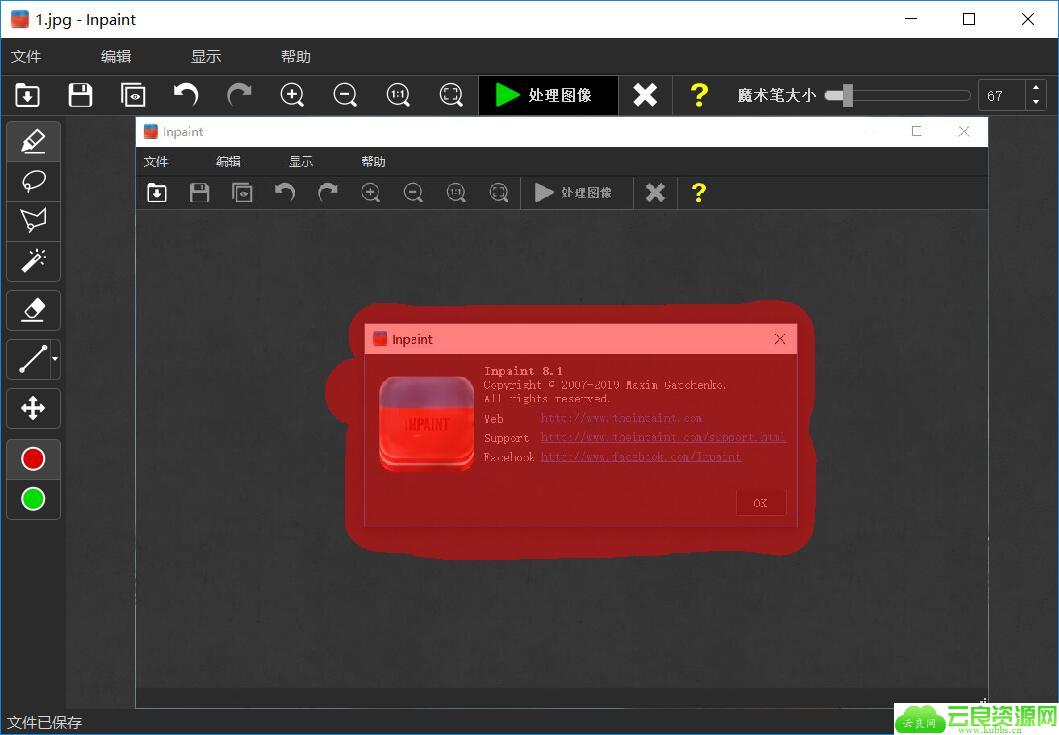Screen dimensions: 1059x735
Task: Undo the last action
Action: [186, 95]
